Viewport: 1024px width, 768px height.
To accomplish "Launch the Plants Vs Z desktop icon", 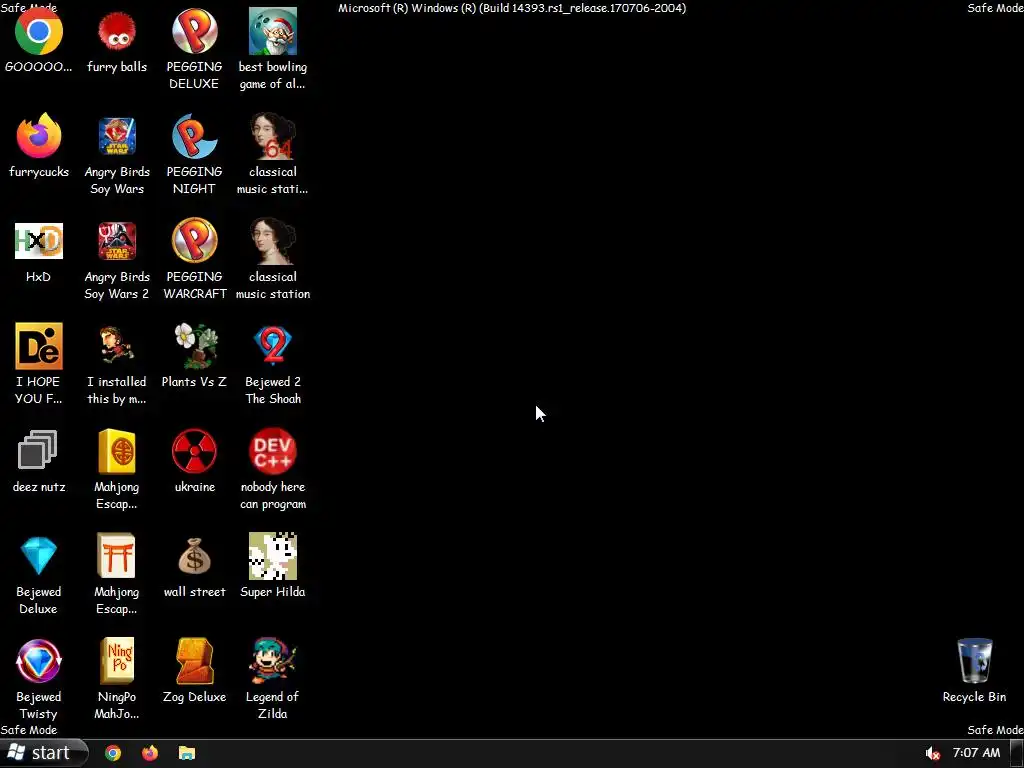I will 195,346.
